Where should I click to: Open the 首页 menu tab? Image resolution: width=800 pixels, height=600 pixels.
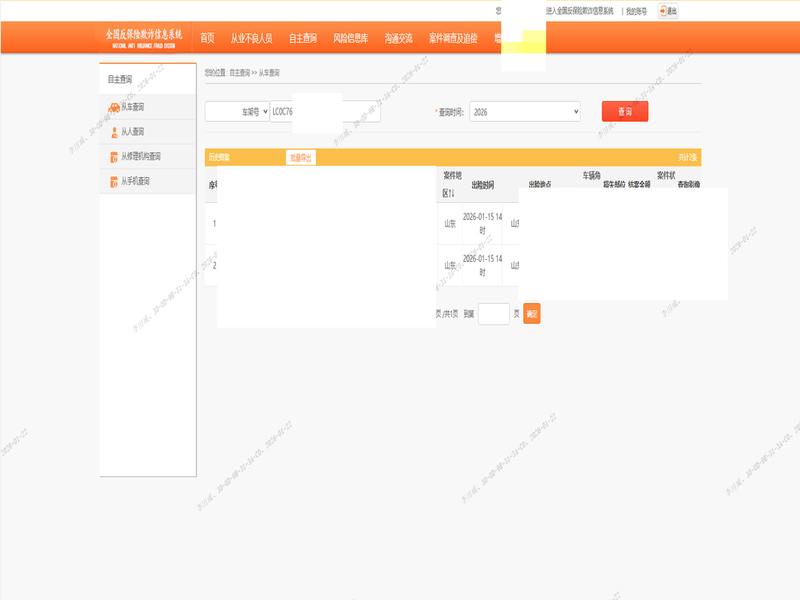pos(207,38)
